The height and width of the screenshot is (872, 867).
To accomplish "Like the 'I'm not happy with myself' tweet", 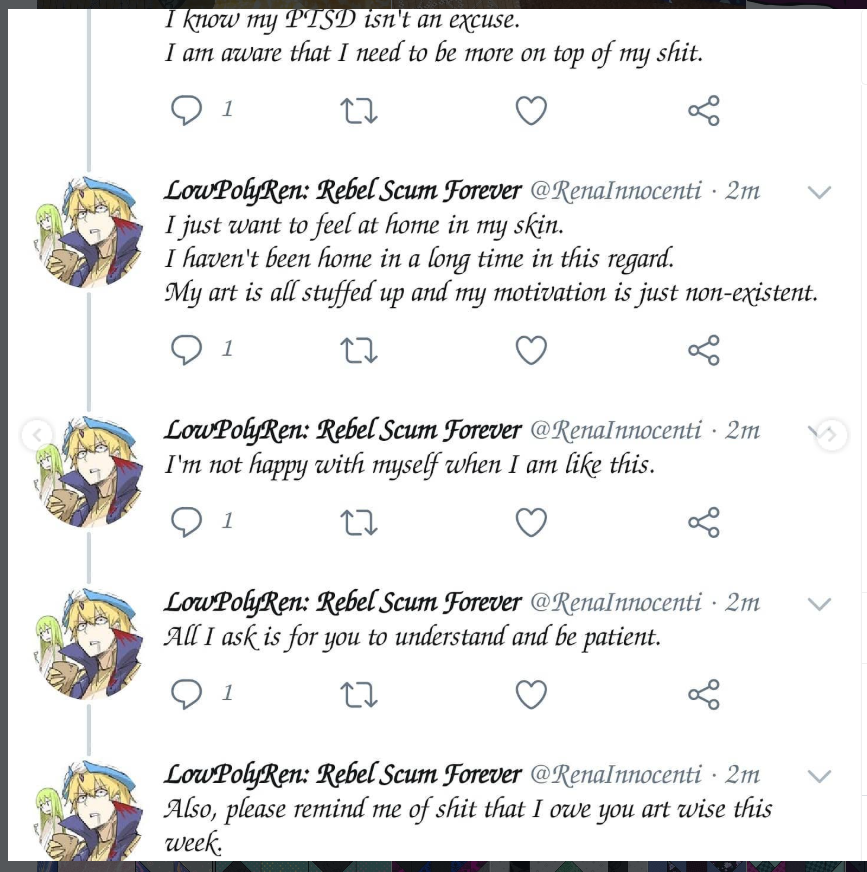I will pyautogui.click(x=531, y=522).
